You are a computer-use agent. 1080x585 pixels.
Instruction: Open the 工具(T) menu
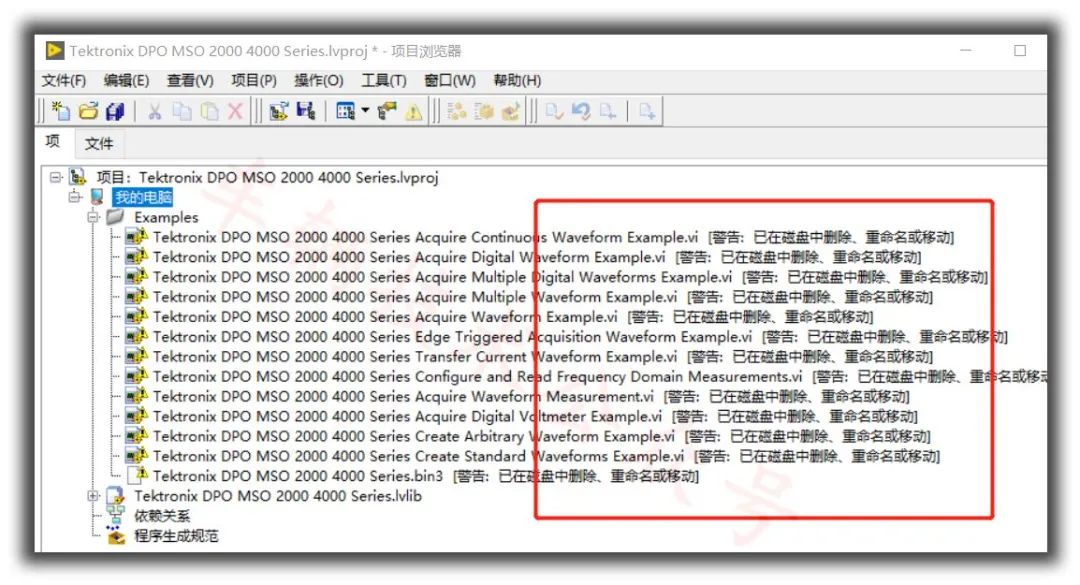click(384, 81)
